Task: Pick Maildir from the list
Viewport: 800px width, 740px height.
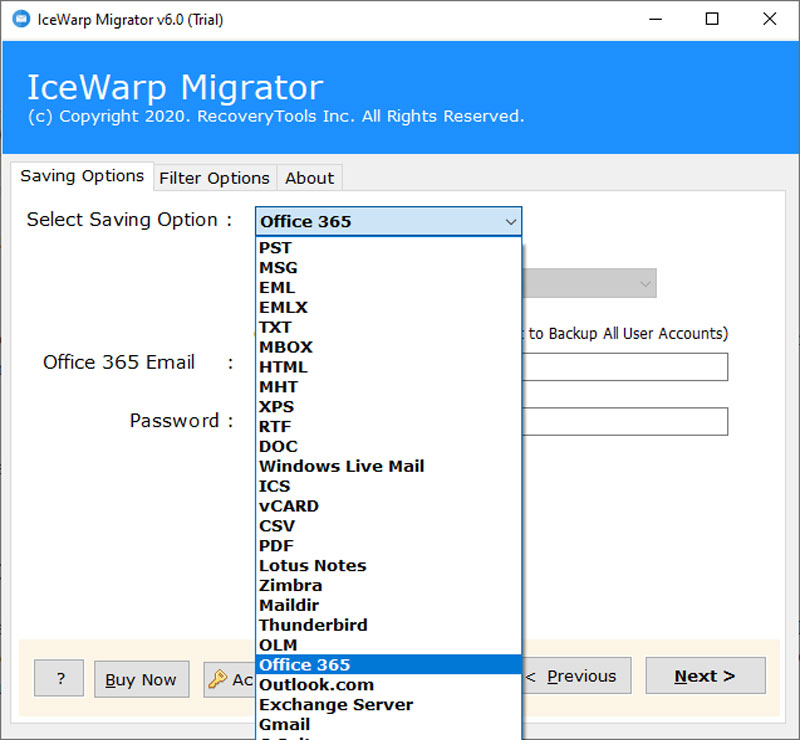Action: point(388,606)
